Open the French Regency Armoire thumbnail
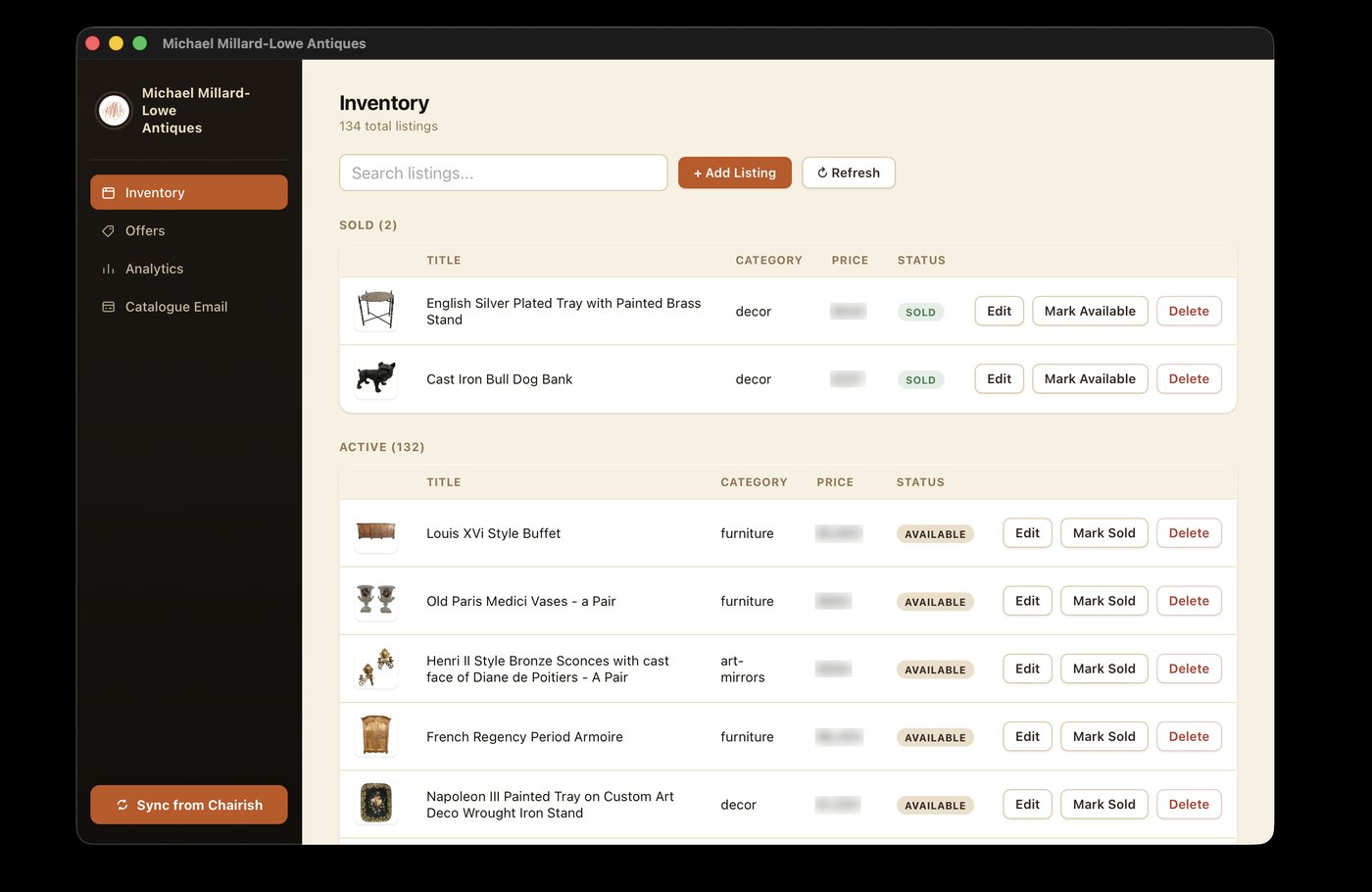 coord(376,736)
